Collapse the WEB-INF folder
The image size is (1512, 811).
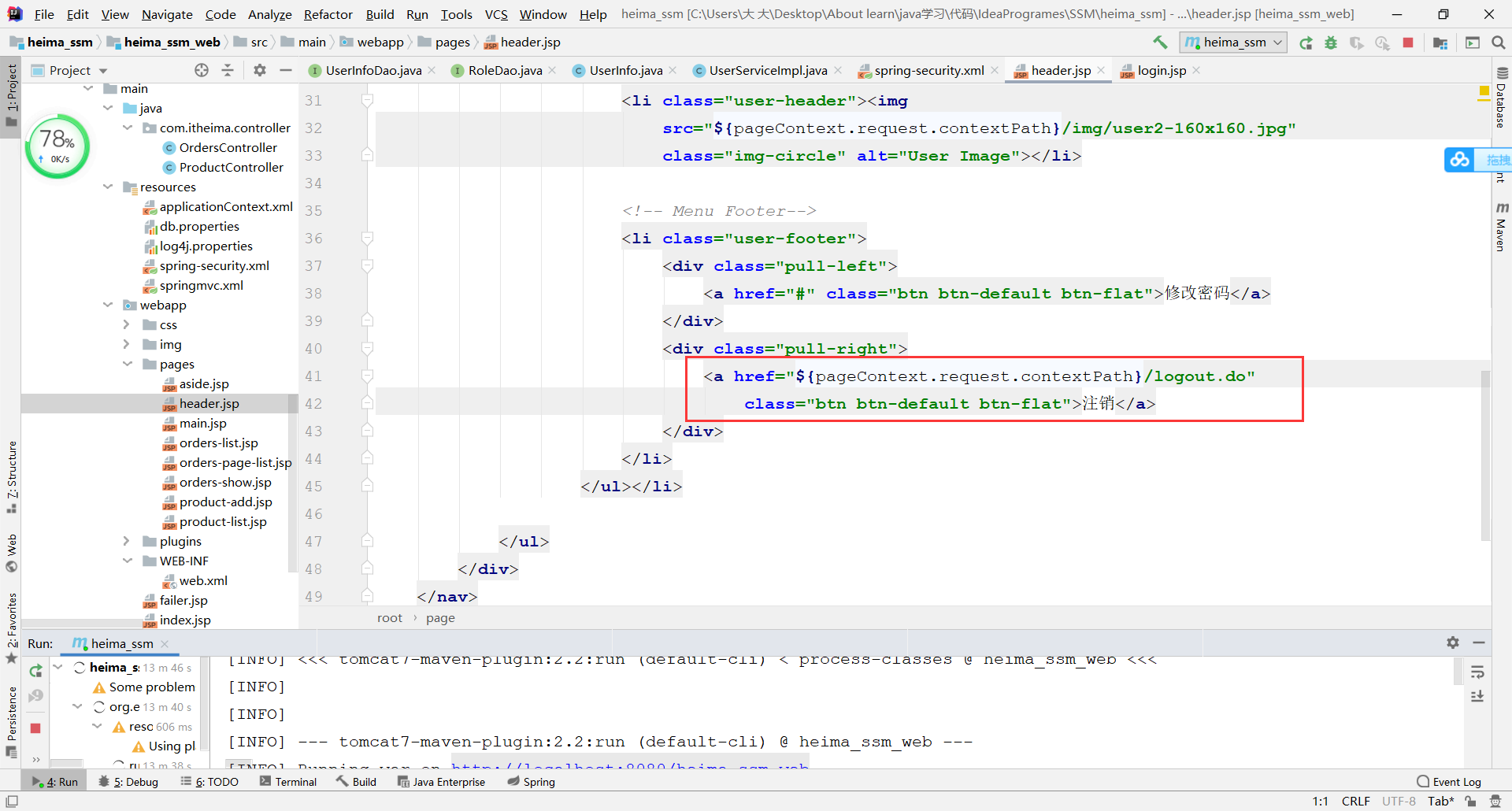128,561
